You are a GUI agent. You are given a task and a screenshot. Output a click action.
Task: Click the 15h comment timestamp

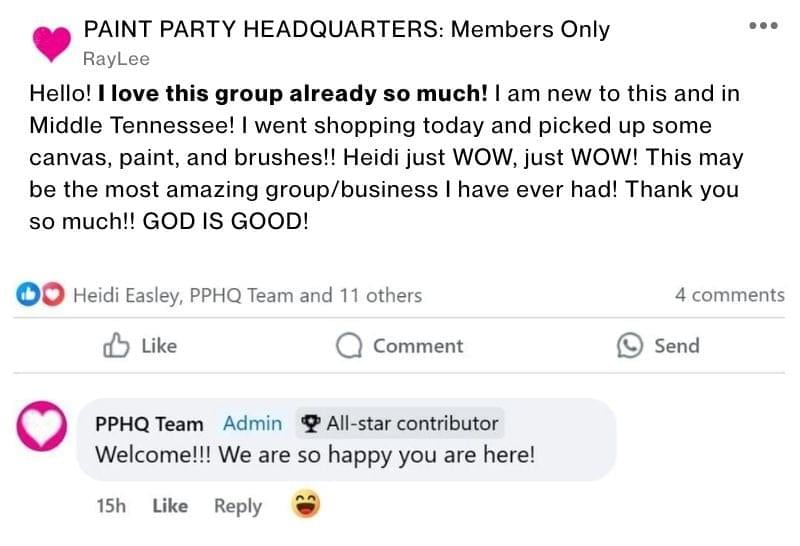tap(110, 506)
